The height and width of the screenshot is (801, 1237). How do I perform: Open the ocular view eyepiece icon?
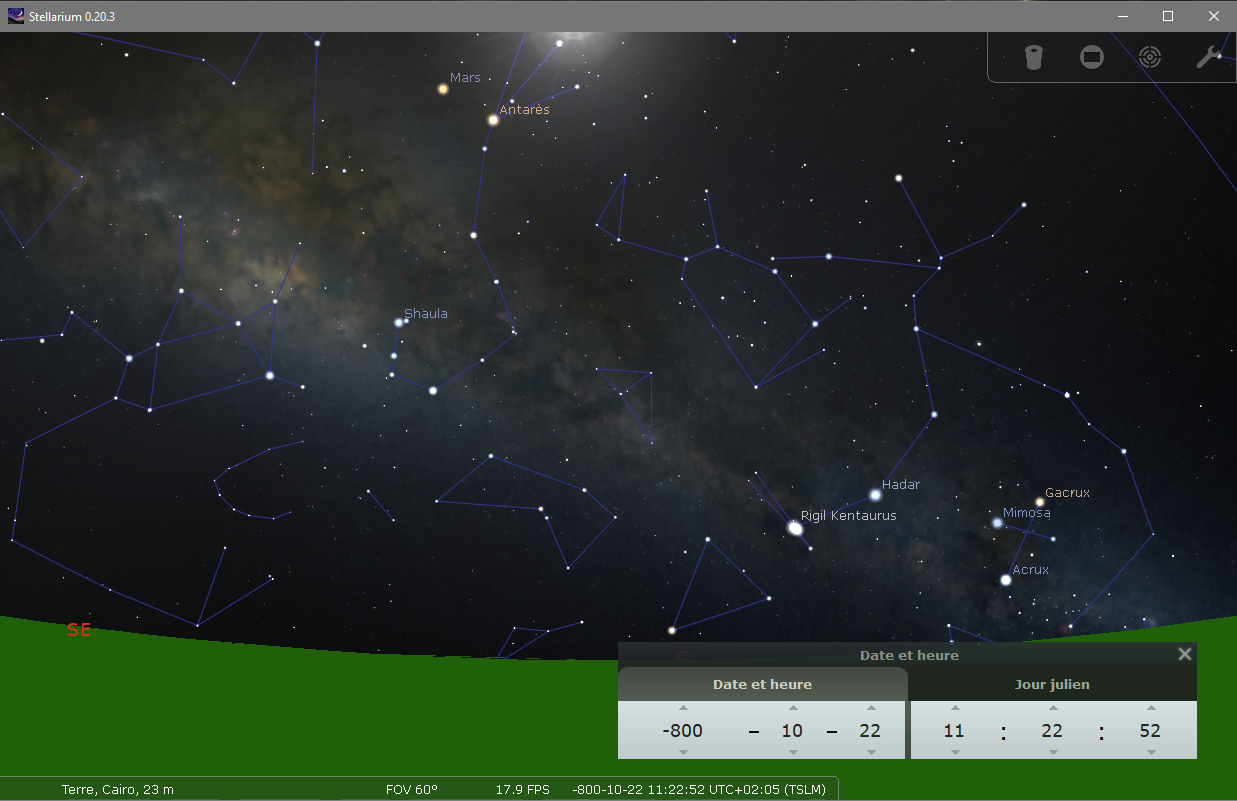tap(1034, 57)
